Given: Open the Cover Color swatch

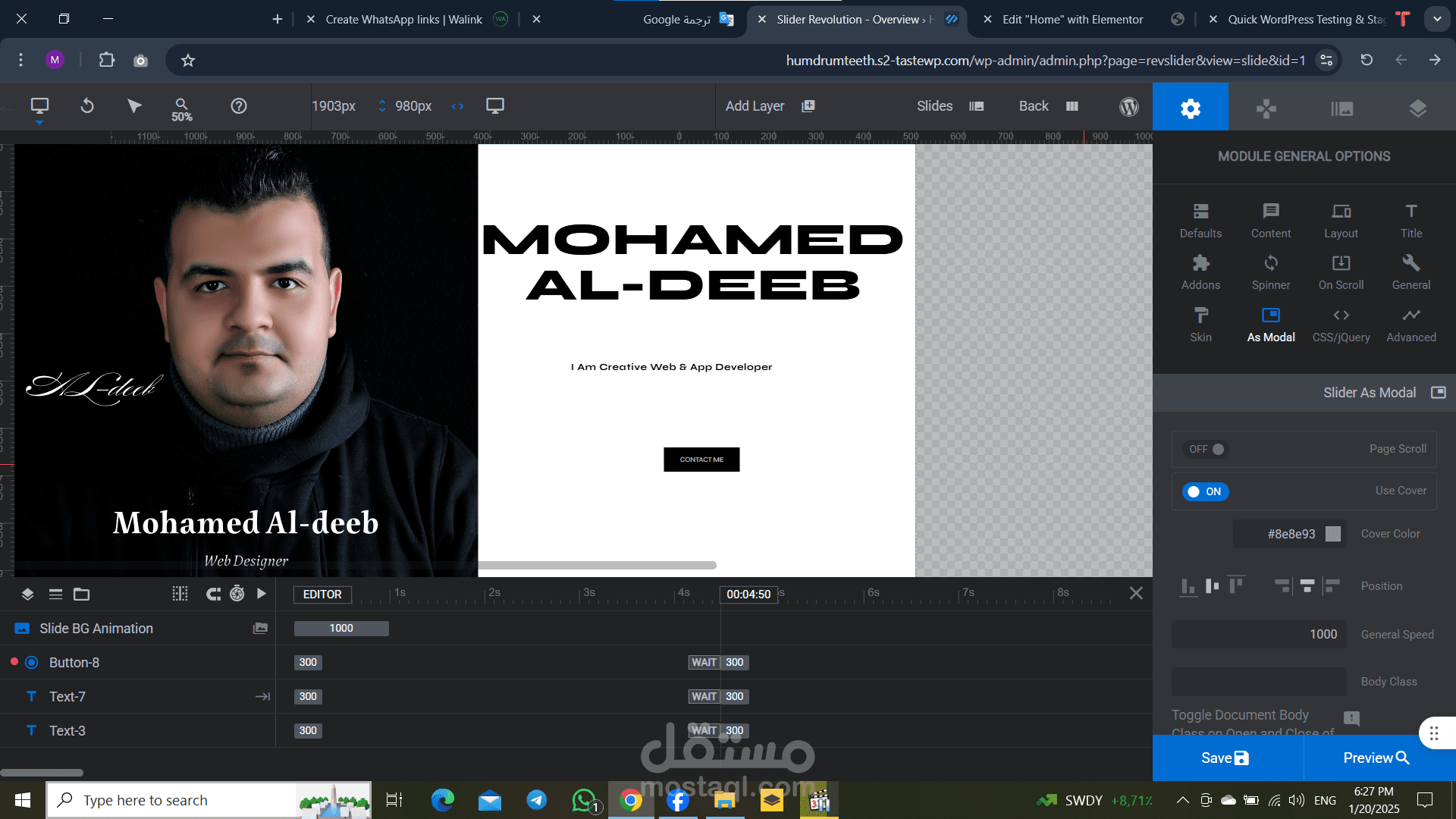Looking at the screenshot, I should click(1332, 534).
